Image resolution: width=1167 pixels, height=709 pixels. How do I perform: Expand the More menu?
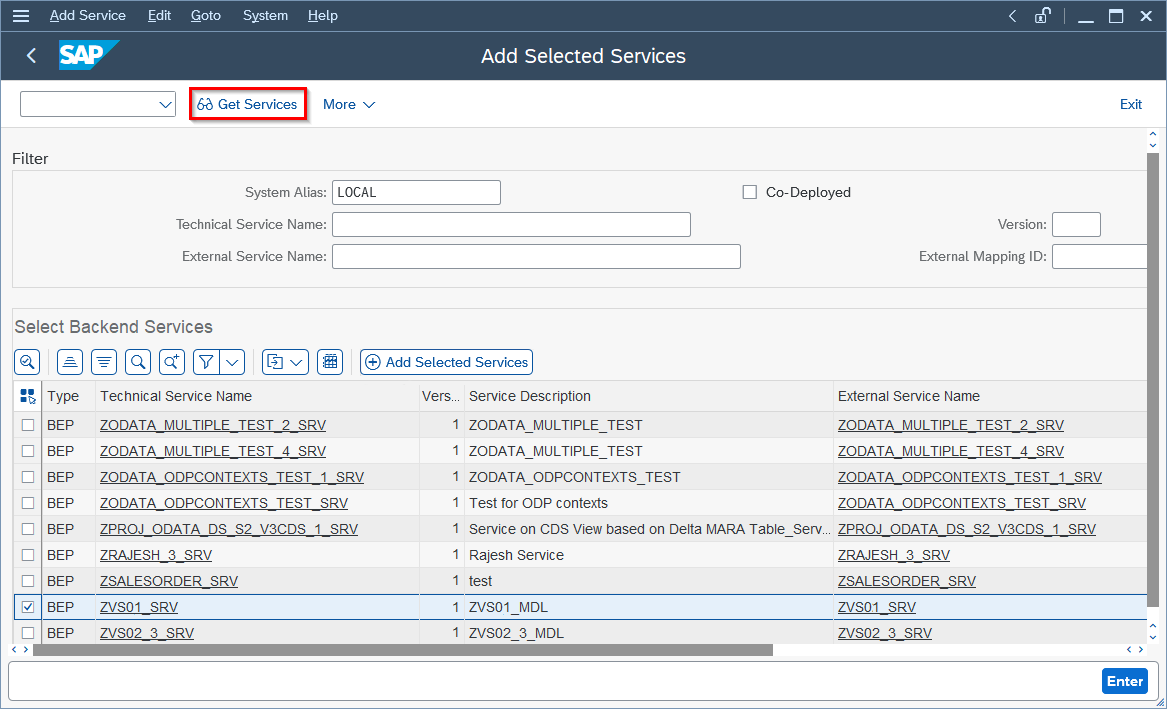point(348,104)
